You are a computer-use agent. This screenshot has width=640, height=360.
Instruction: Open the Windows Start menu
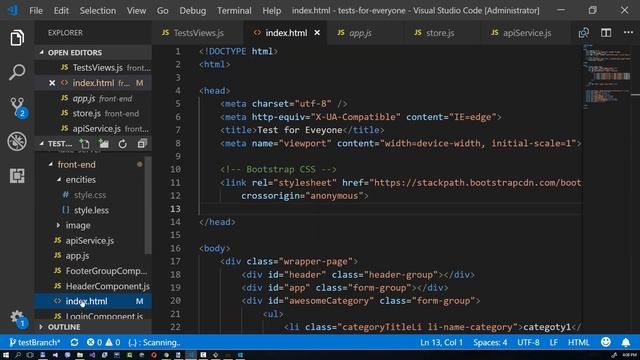pos(6,355)
